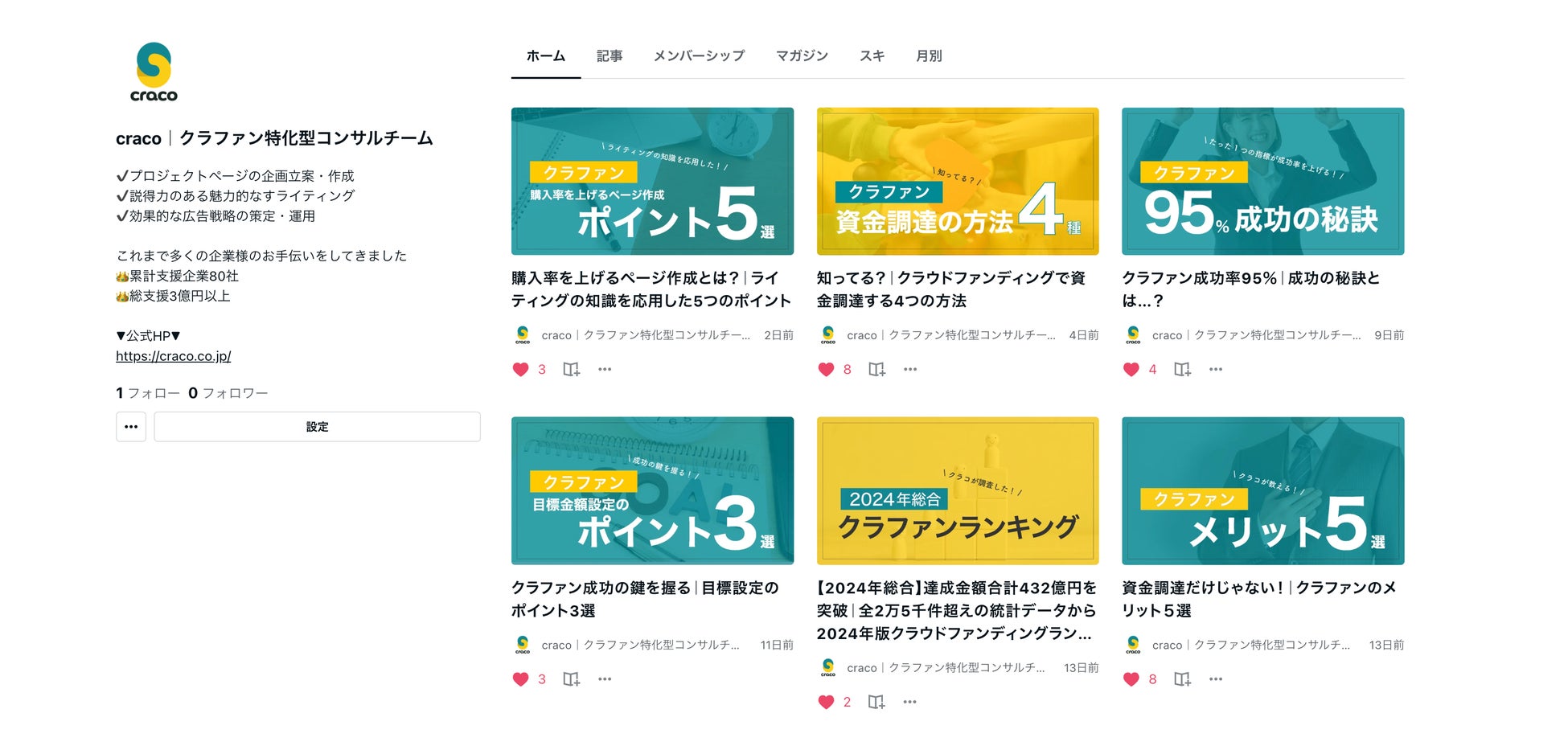This screenshot has width=1568, height=746.
Task: Open more options for 2024年総合 ranking article
Action: point(910,702)
